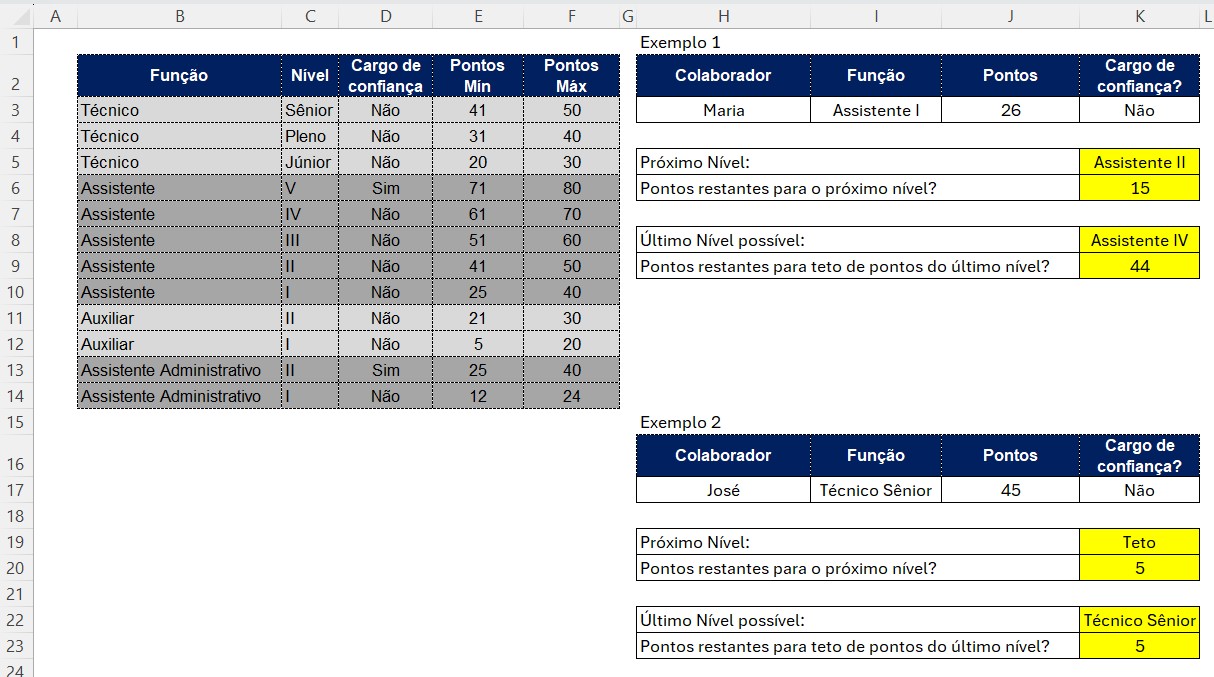The height and width of the screenshot is (677, 1214).
Task: Click the "José" collaborator cell
Action: coord(723,490)
